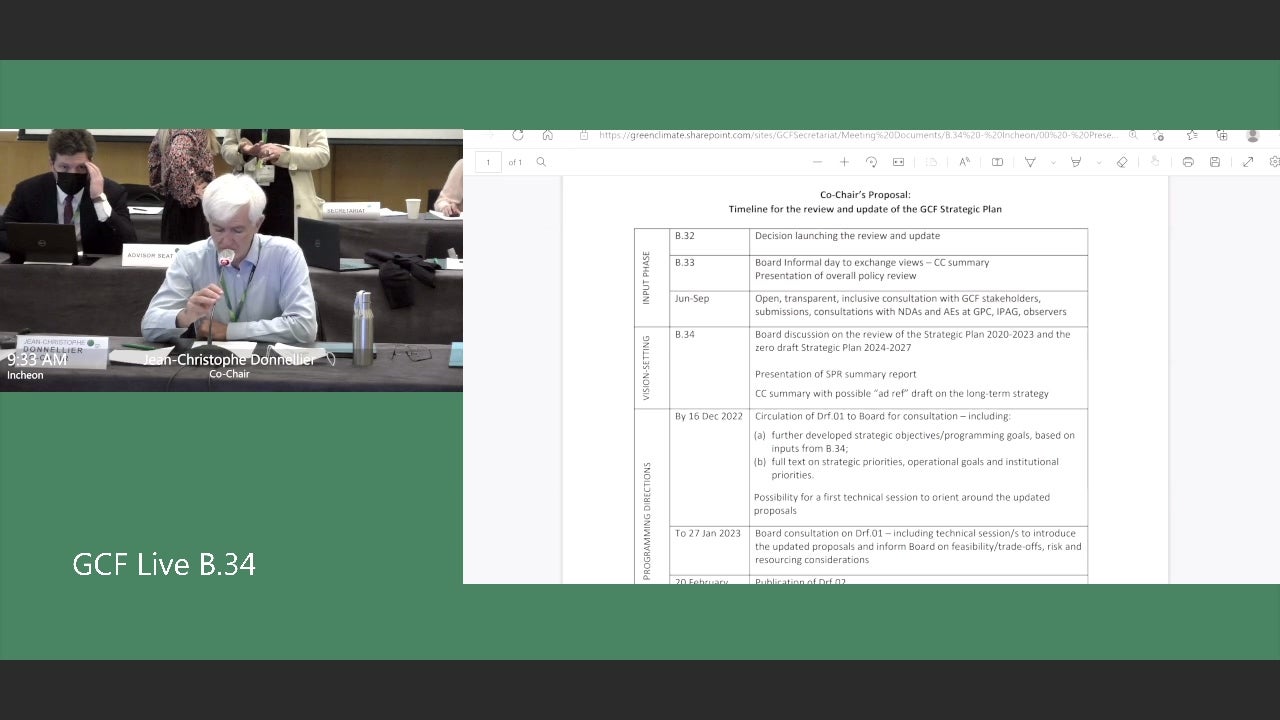Click the '9:33 AM' time overlay
1280x720 pixels.
pyautogui.click(x=37, y=360)
